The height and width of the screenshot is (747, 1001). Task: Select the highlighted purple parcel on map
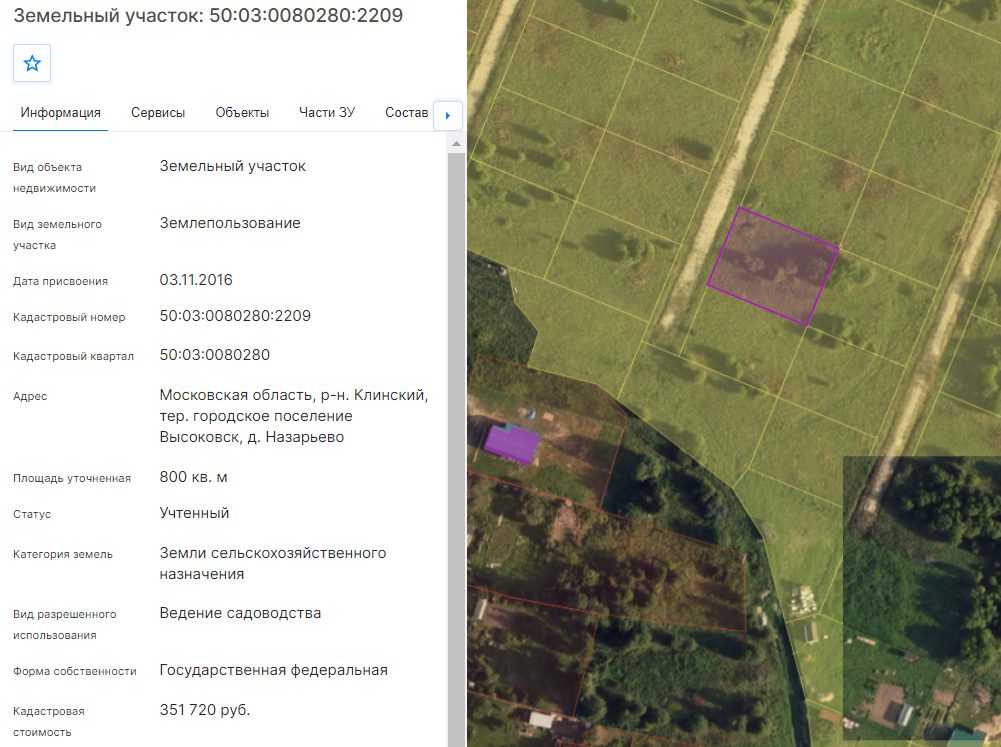774,266
